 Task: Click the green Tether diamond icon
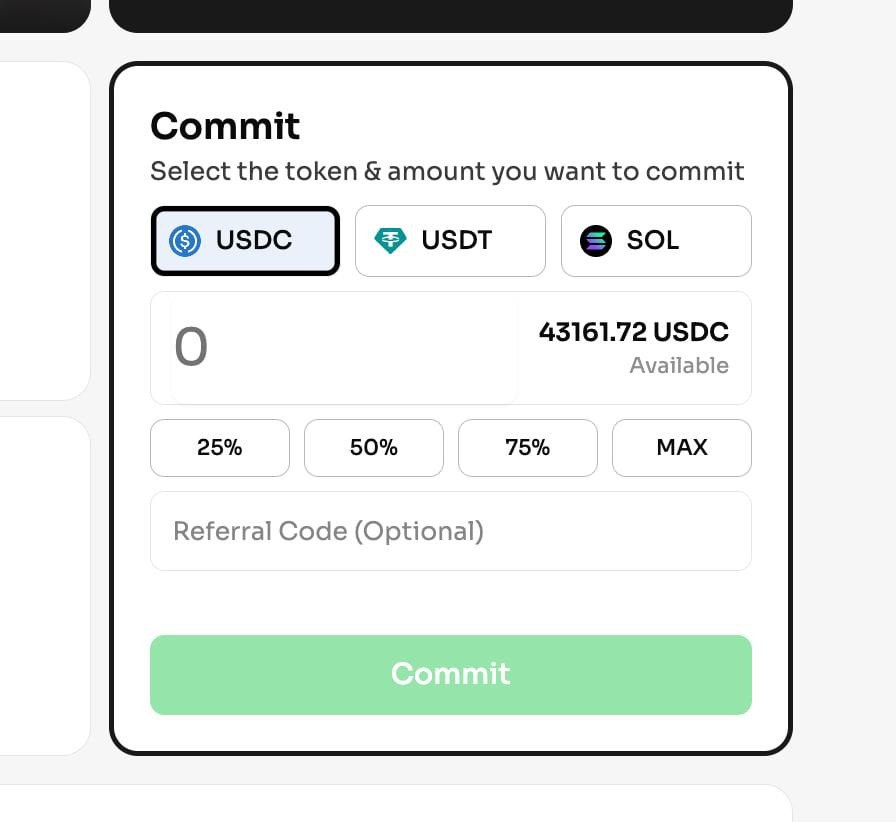[390, 241]
